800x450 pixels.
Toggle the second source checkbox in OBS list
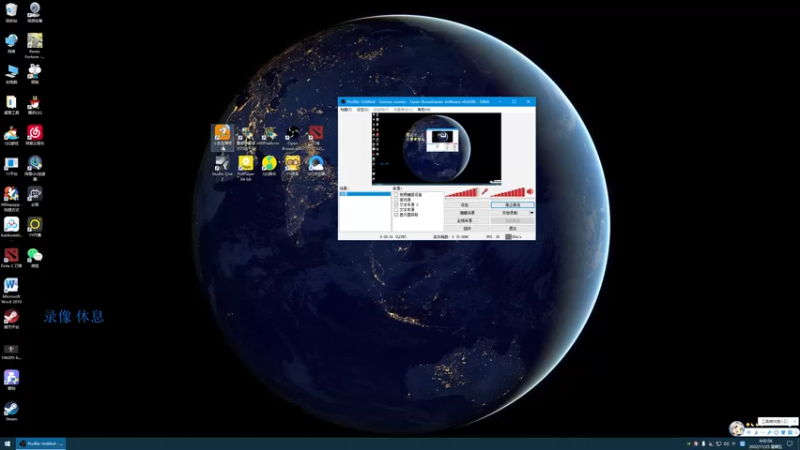(x=396, y=199)
